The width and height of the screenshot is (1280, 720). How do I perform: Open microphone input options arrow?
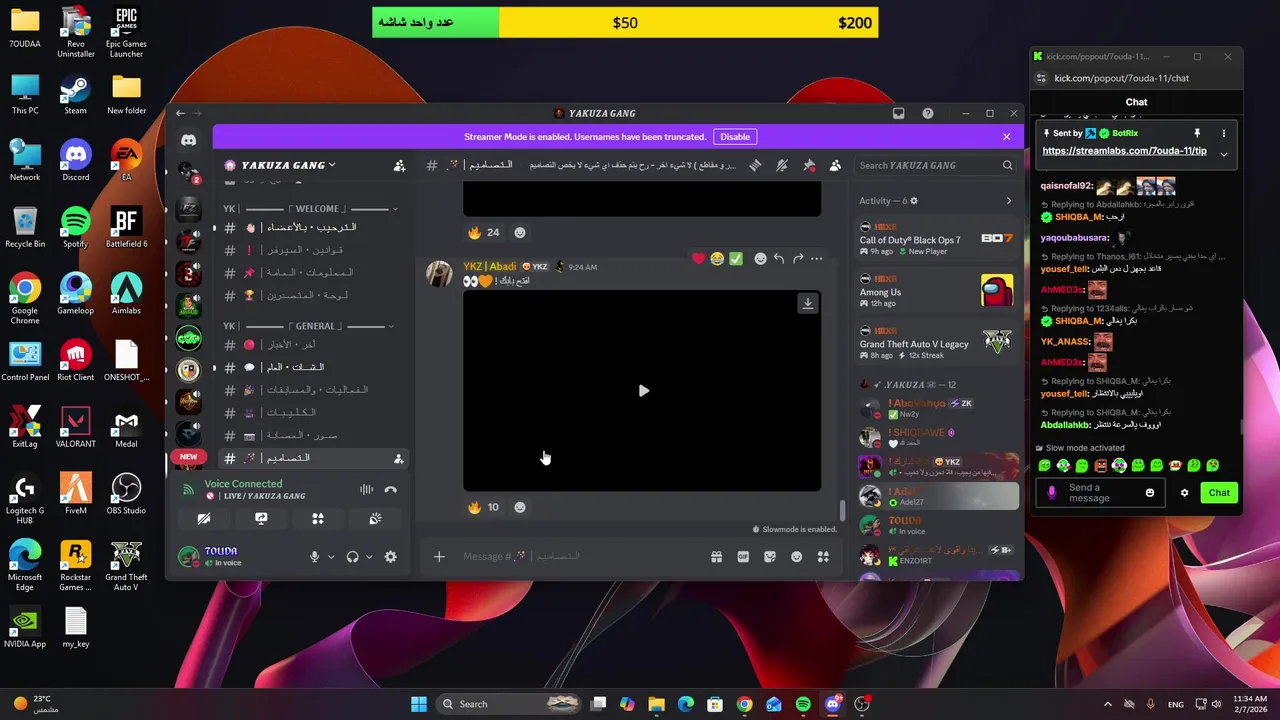[x=331, y=557]
